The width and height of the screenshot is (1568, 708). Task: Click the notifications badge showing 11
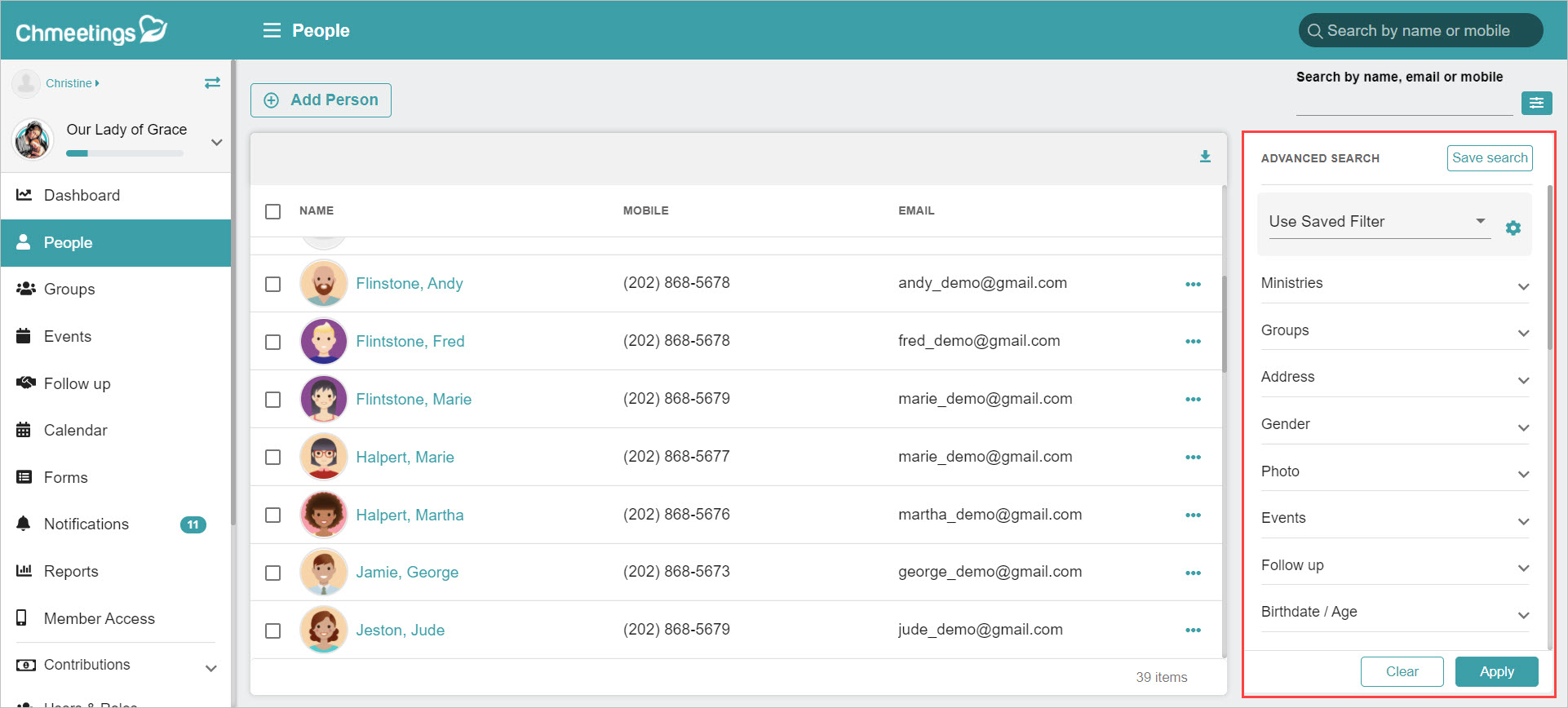click(x=193, y=524)
